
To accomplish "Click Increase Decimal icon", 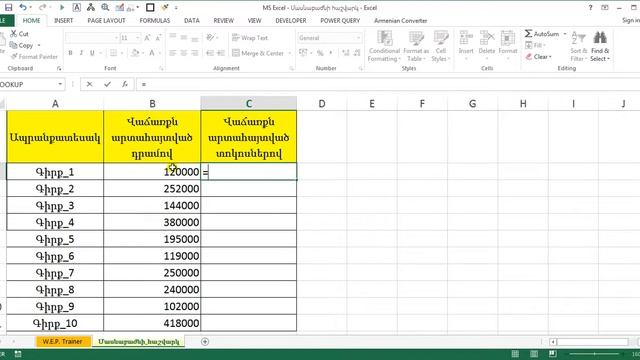I will [x=346, y=53].
